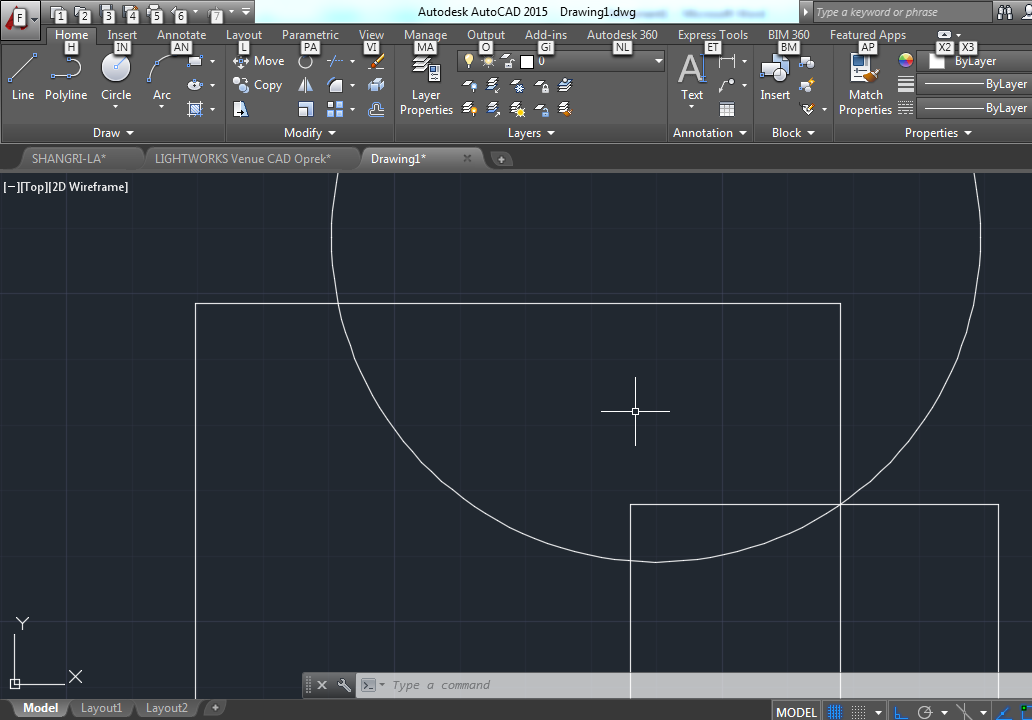The width and height of the screenshot is (1032, 720).
Task: Toggle isometric drafting in status bar
Action: click(x=964, y=711)
